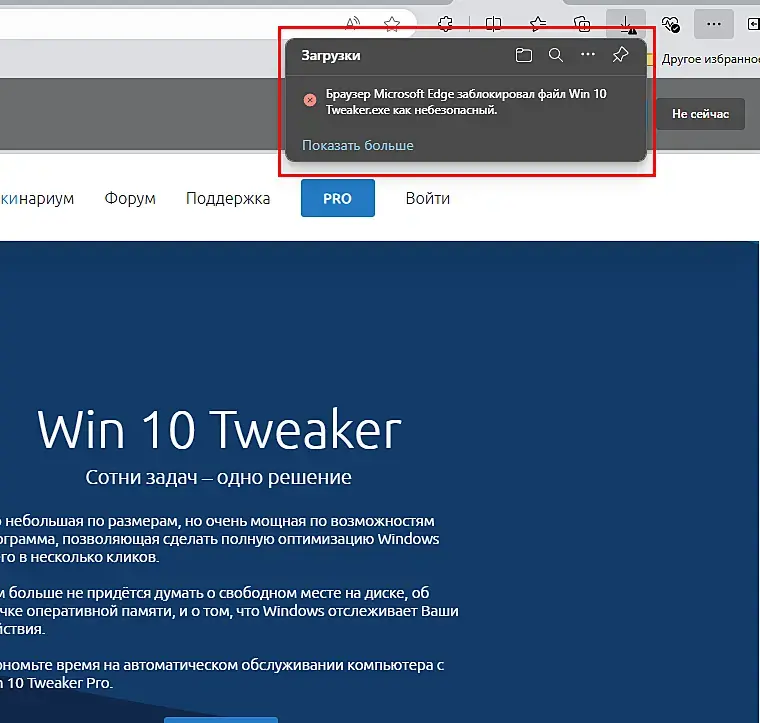Click Войти to sign in
This screenshot has width=760, height=723.
tap(428, 198)
